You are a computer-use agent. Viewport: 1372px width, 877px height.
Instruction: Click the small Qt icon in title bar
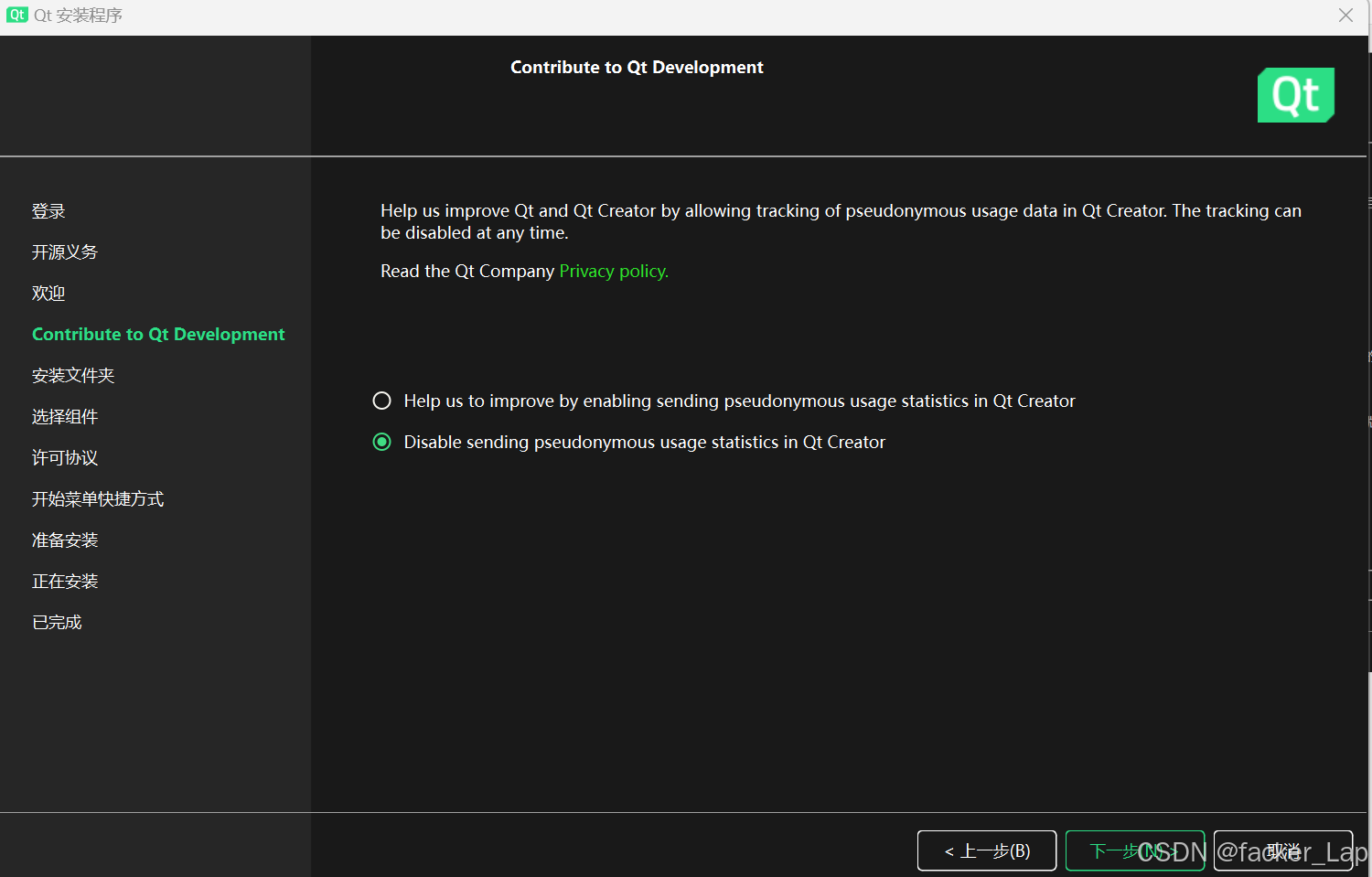(16, 15)
